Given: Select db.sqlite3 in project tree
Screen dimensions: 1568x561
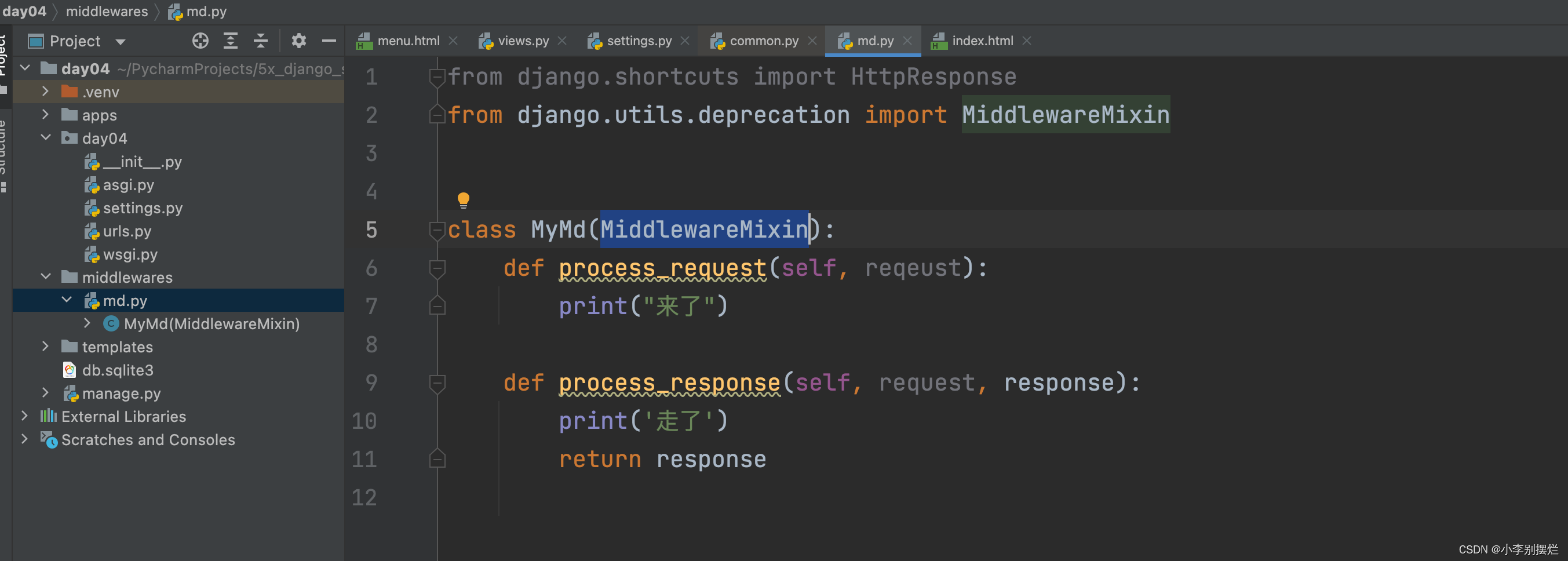Looking at the screenshot, I should click(108, 370).
